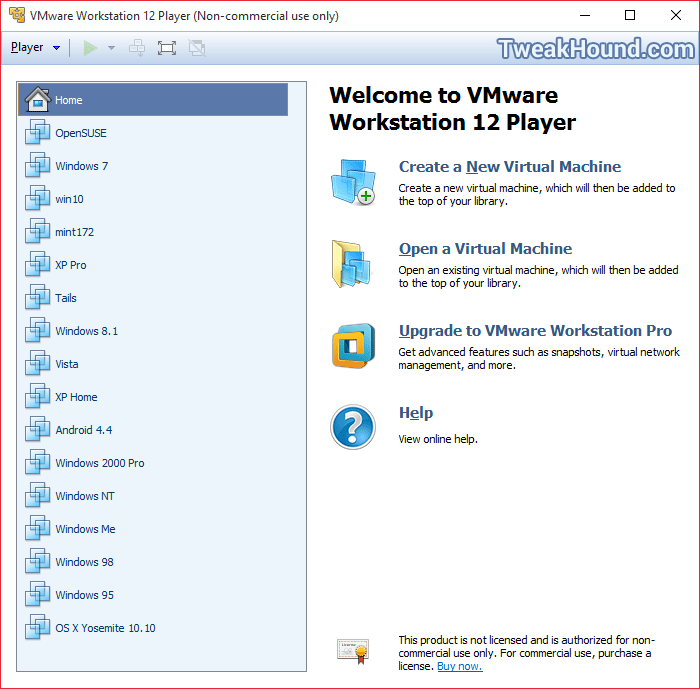Click the Vista VM icon
700x689 pixels.
(38, 364)
